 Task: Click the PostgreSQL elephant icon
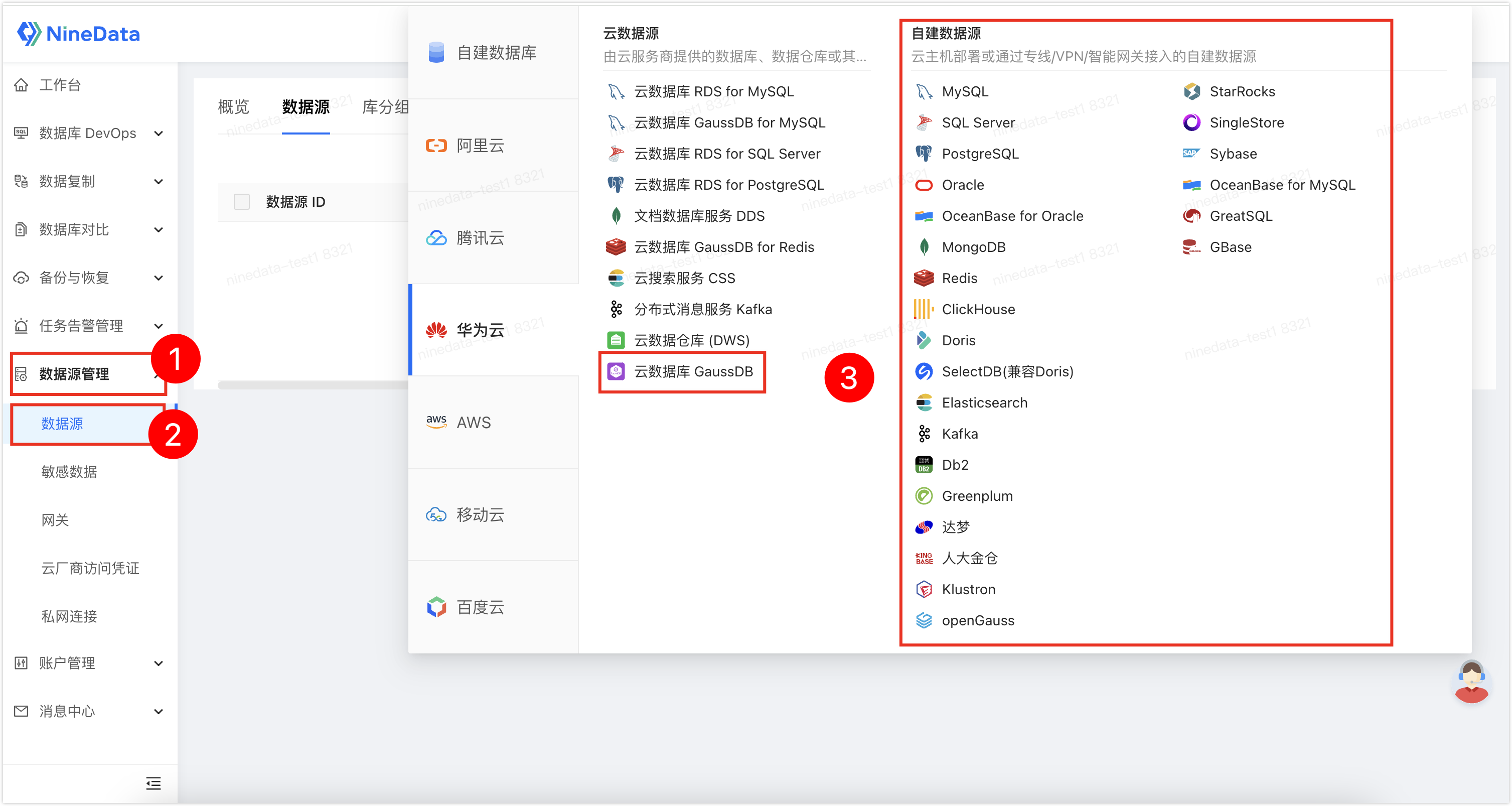pyautogui.click(x=924, y=154)
